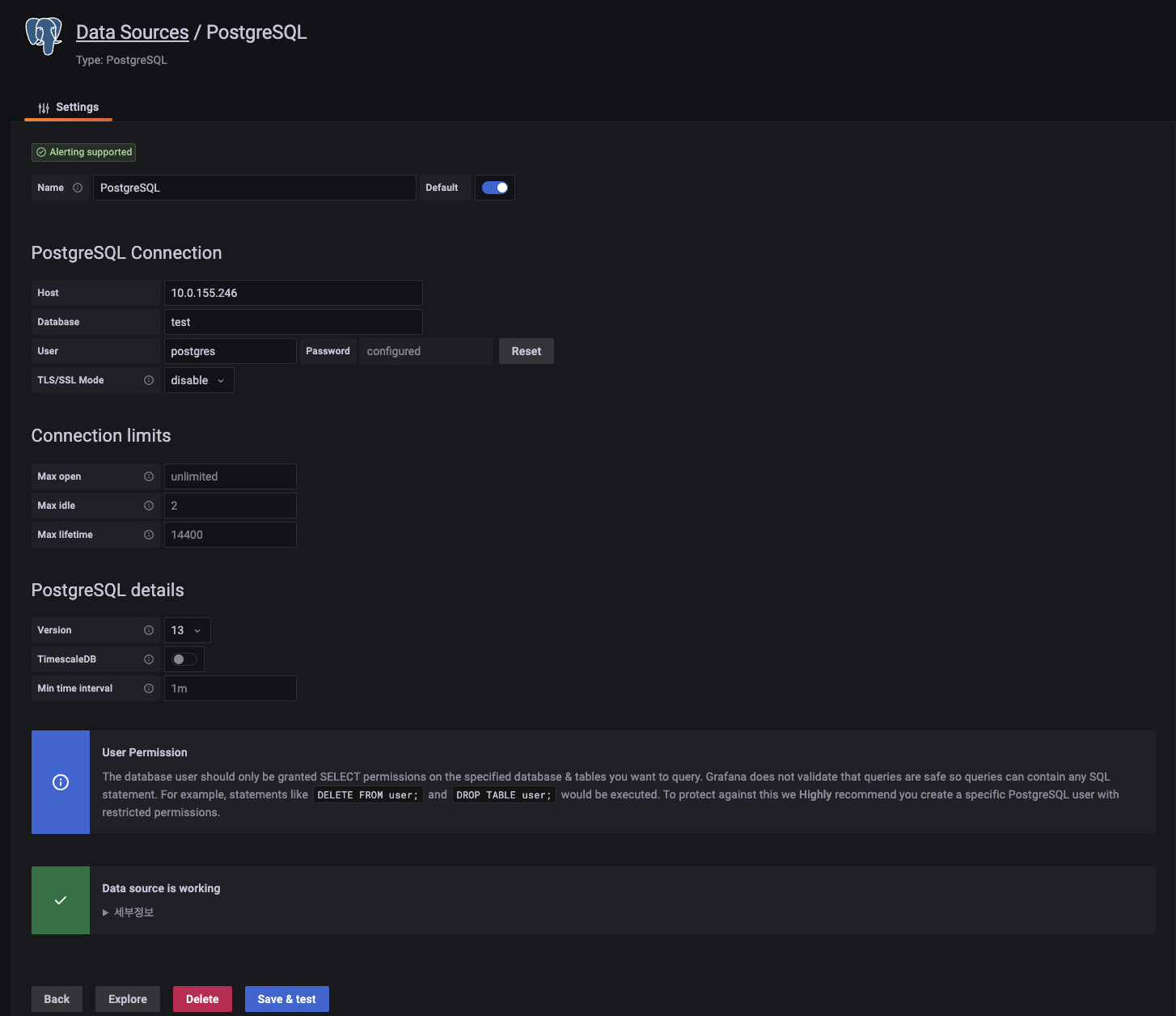Click the Min time interval info icon

pyautogui.click(x=149, y=688)
